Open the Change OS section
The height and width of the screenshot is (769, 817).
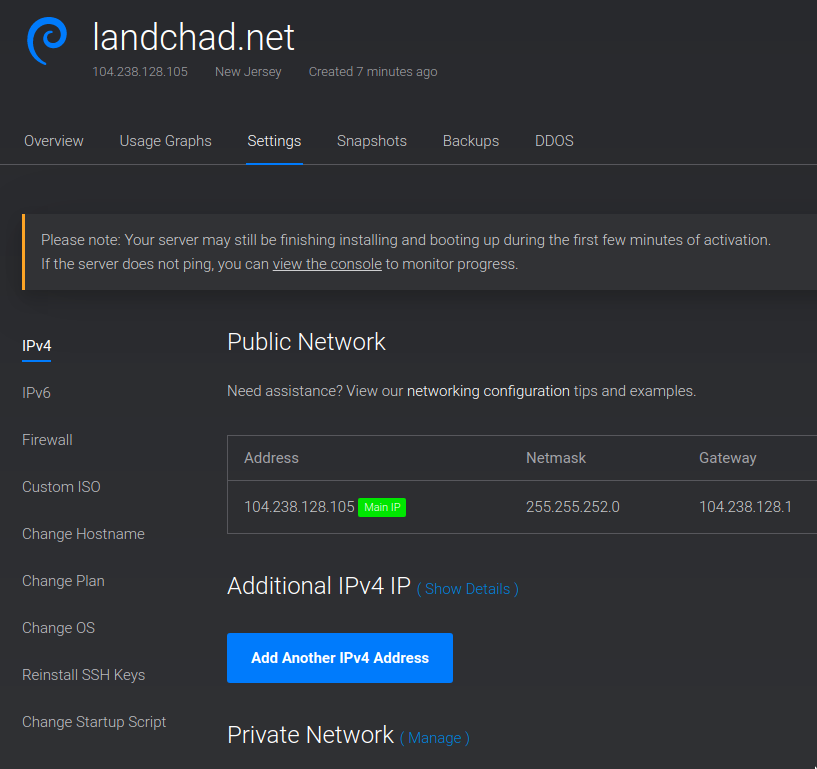point(59,628)
